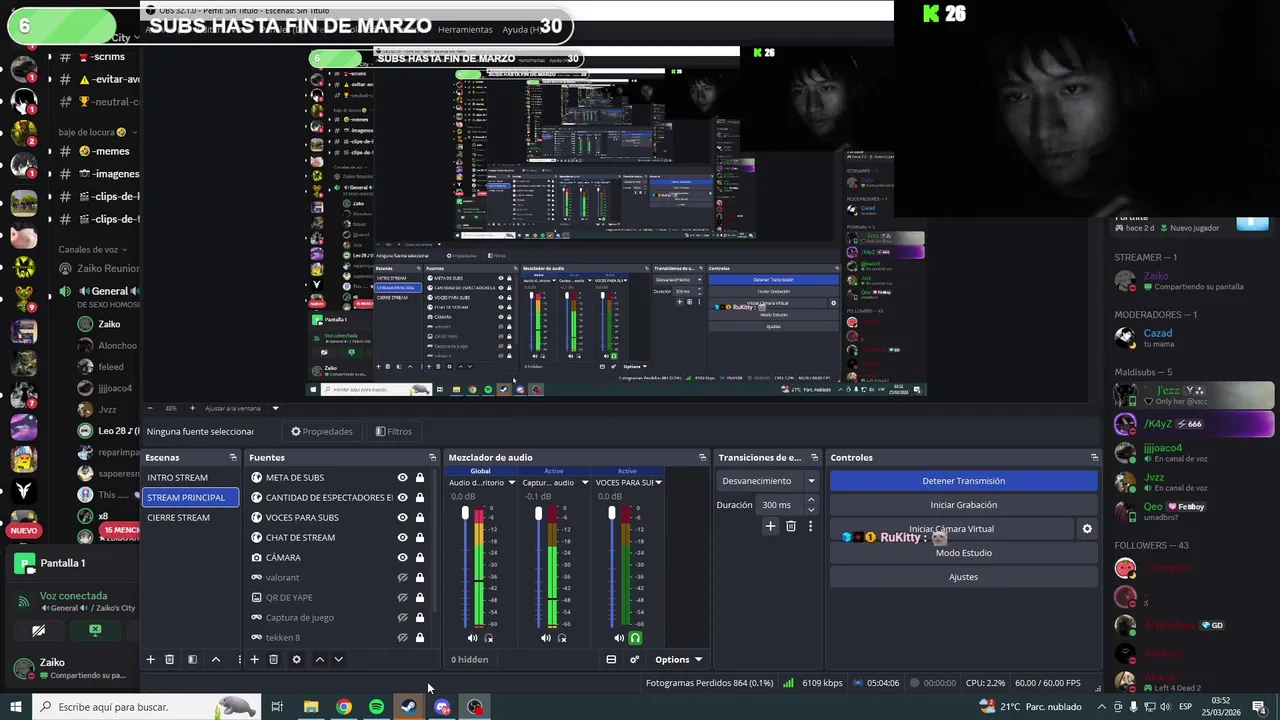Select the STREAM PRINCIPAL scene
Viewport: 1280px width, 720px height.
coord(191,498)
